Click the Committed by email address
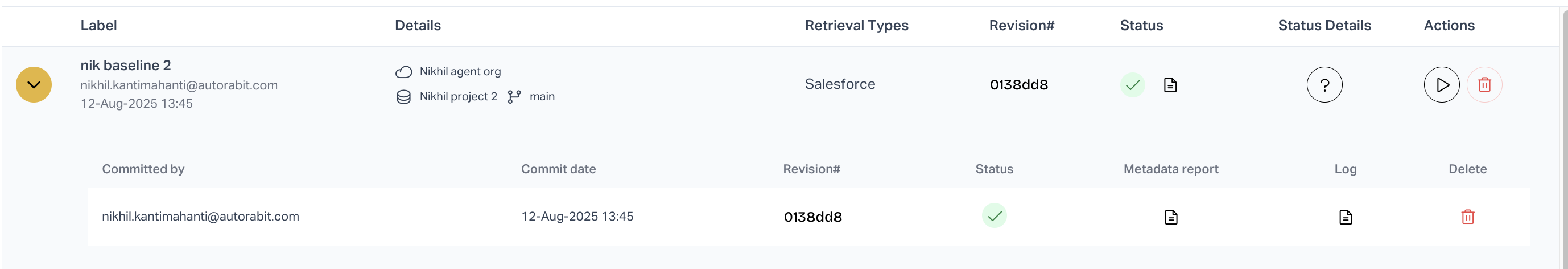Image resolution: width=1568 pixels, height=269 pixels. point(200,217)
